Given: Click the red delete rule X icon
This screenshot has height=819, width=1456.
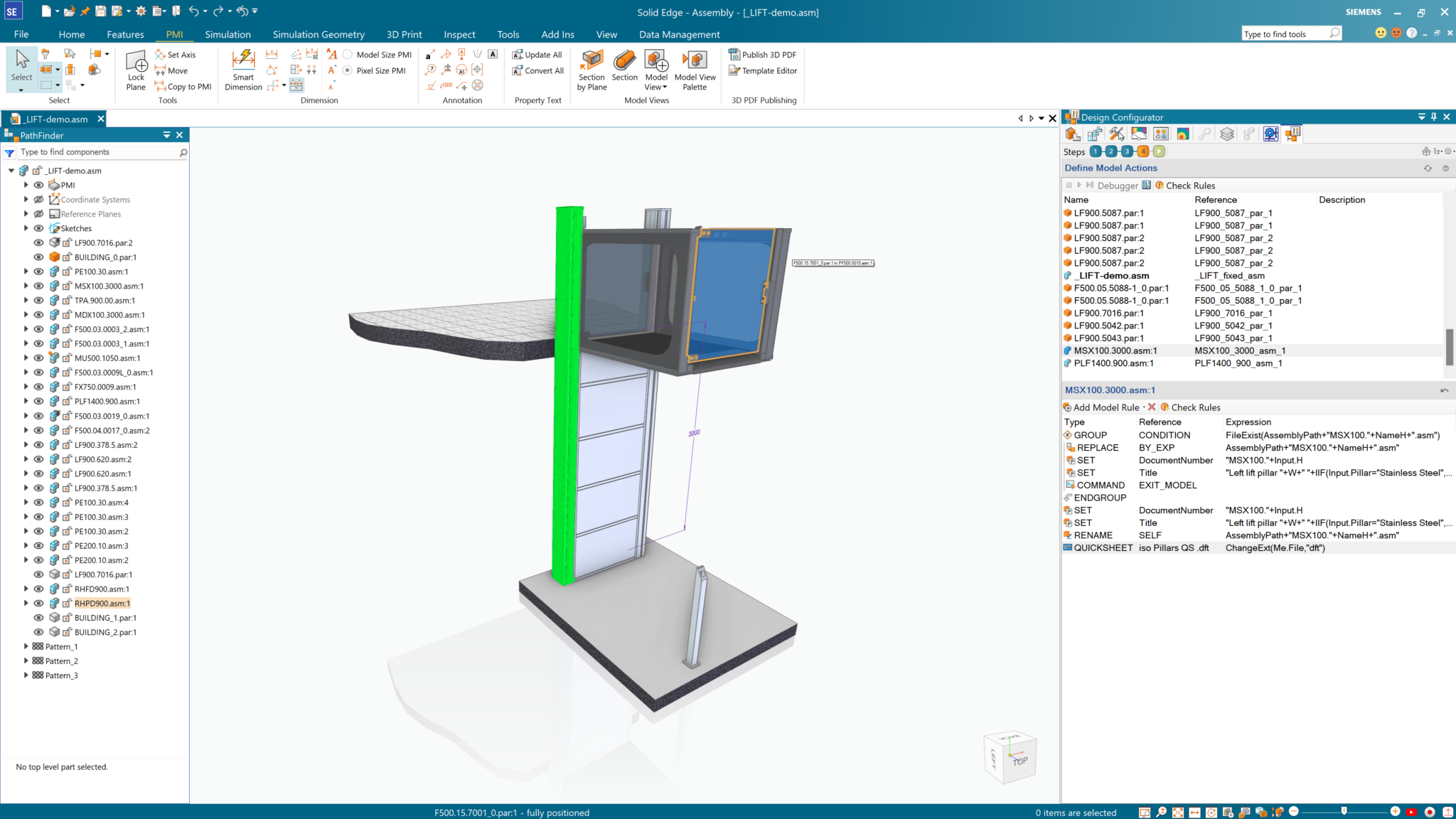Looking at the screenshot, I should 1152,407.
